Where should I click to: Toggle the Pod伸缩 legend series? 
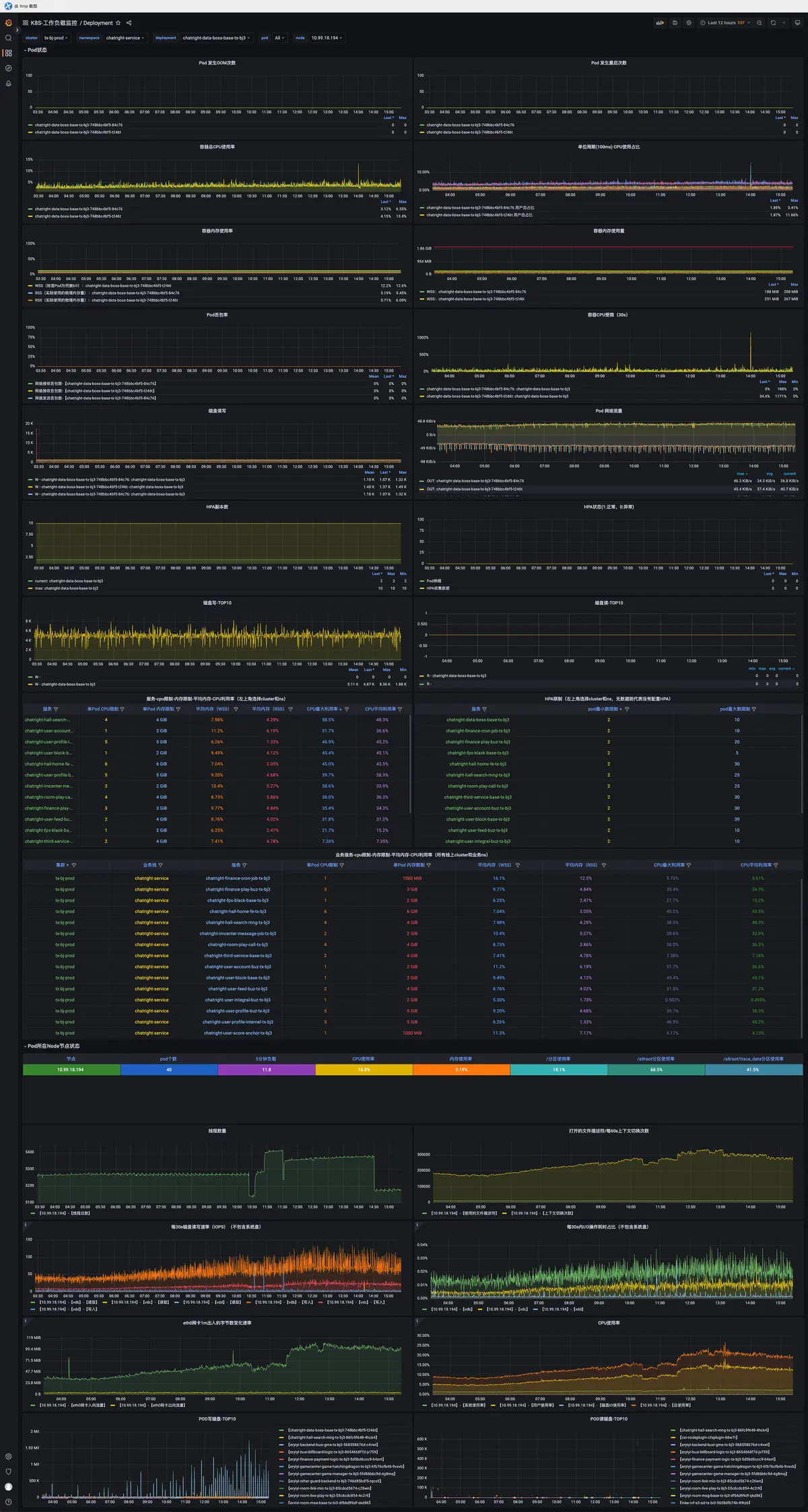pos(434,581)
